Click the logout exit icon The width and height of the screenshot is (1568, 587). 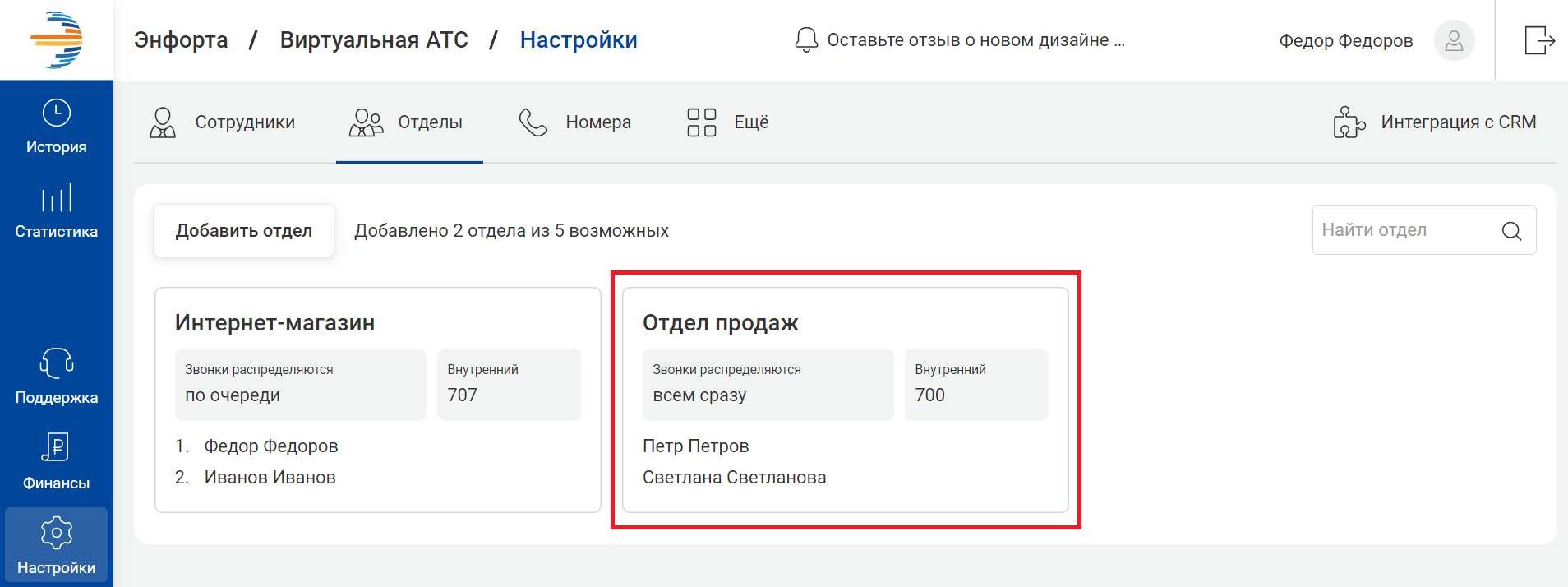point(1539,39)
